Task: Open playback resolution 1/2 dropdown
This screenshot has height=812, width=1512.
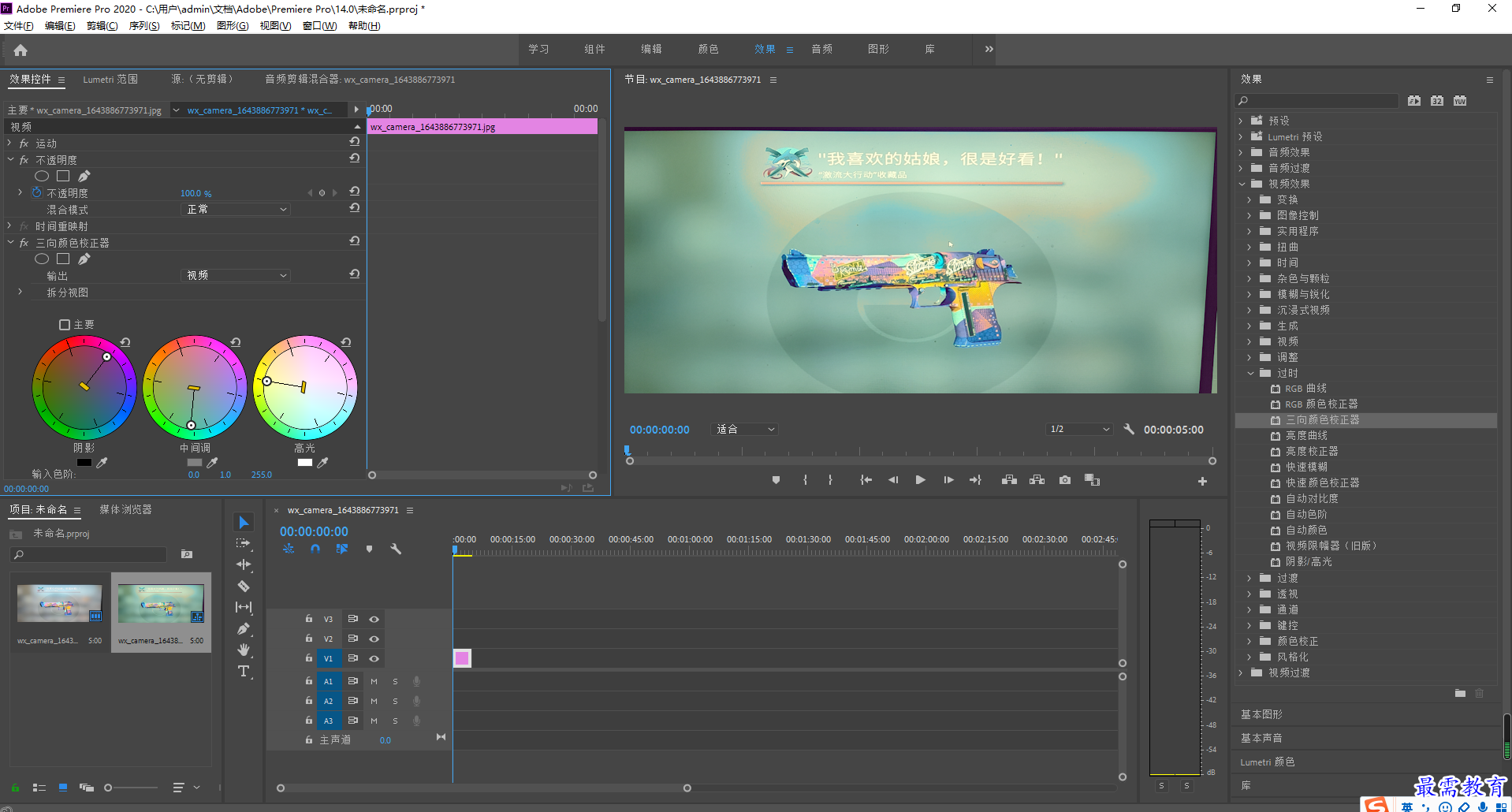Action: pyautogui.click(x=1079, y=430)
